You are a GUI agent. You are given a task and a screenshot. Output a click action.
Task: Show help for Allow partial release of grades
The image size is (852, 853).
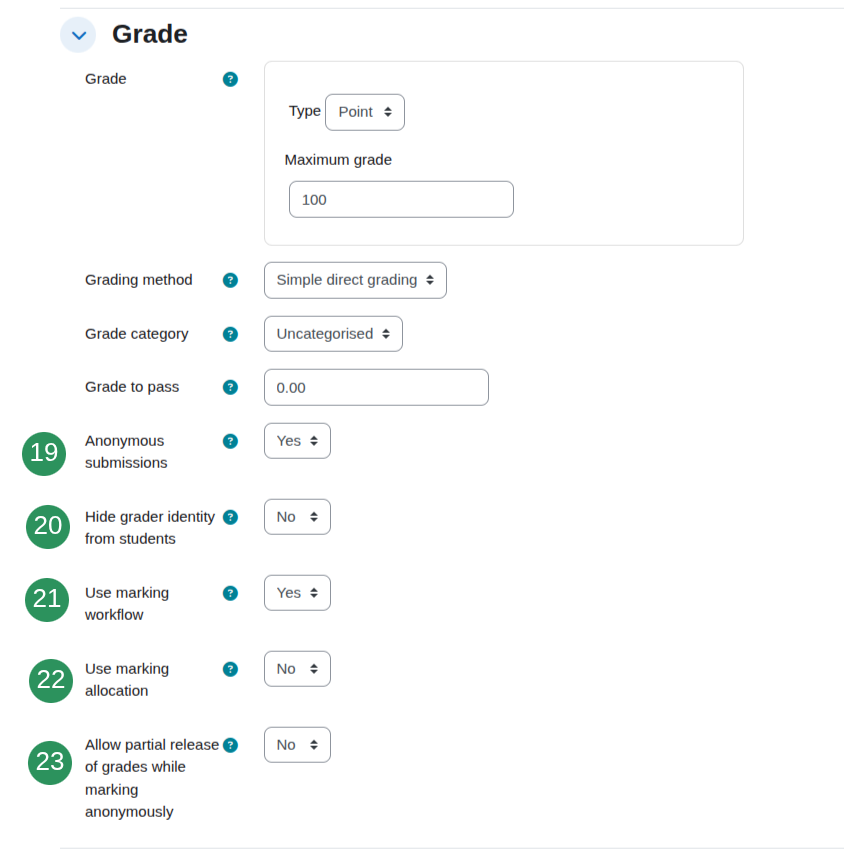(230, 745)
